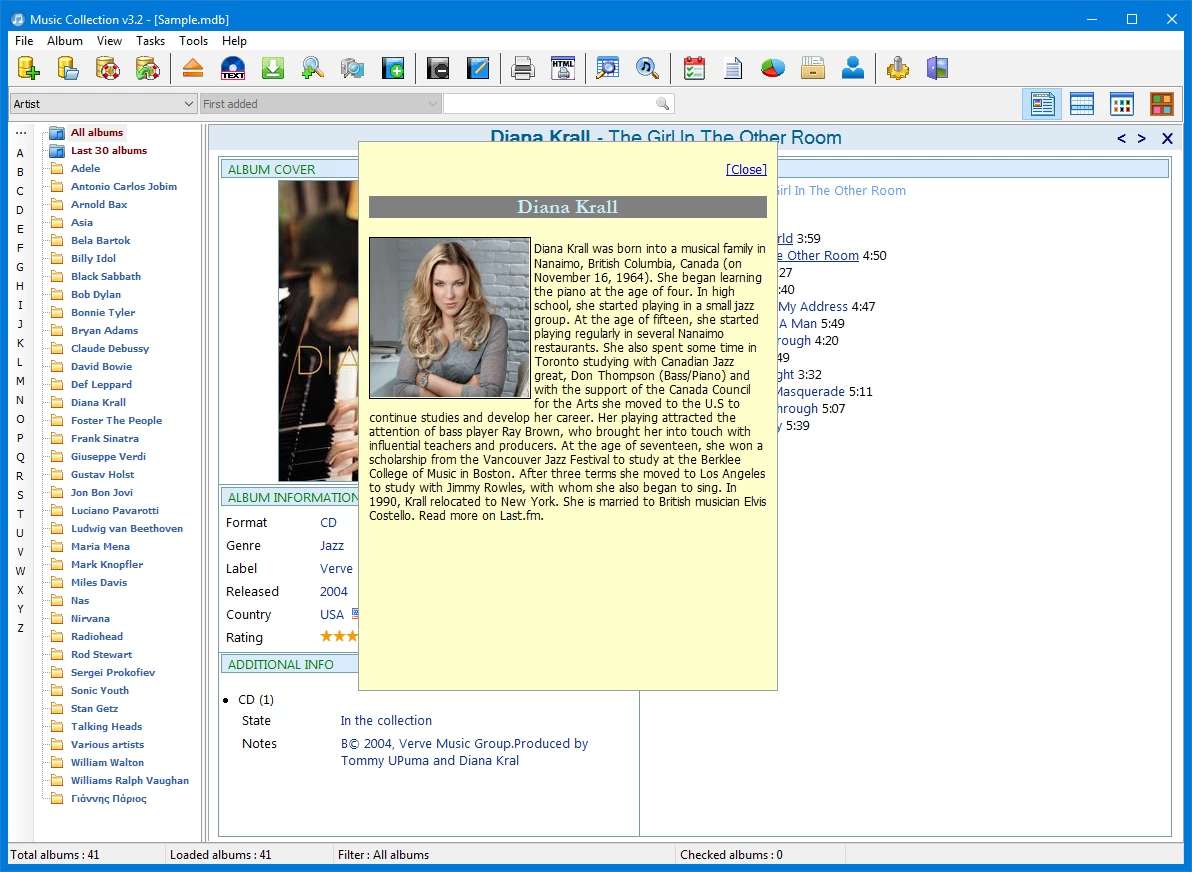Click the exit door icon
The image size is (1192, 872).
[937, 68]
